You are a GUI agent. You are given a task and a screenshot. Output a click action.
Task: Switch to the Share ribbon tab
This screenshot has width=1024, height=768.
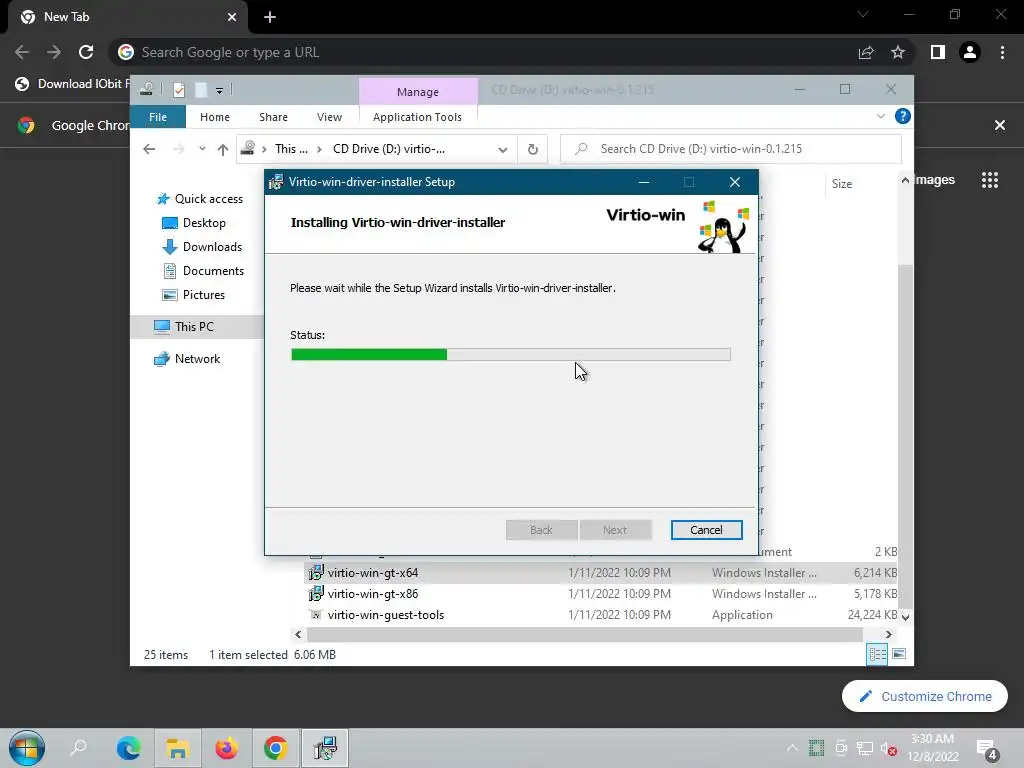(x=273, y=117)
